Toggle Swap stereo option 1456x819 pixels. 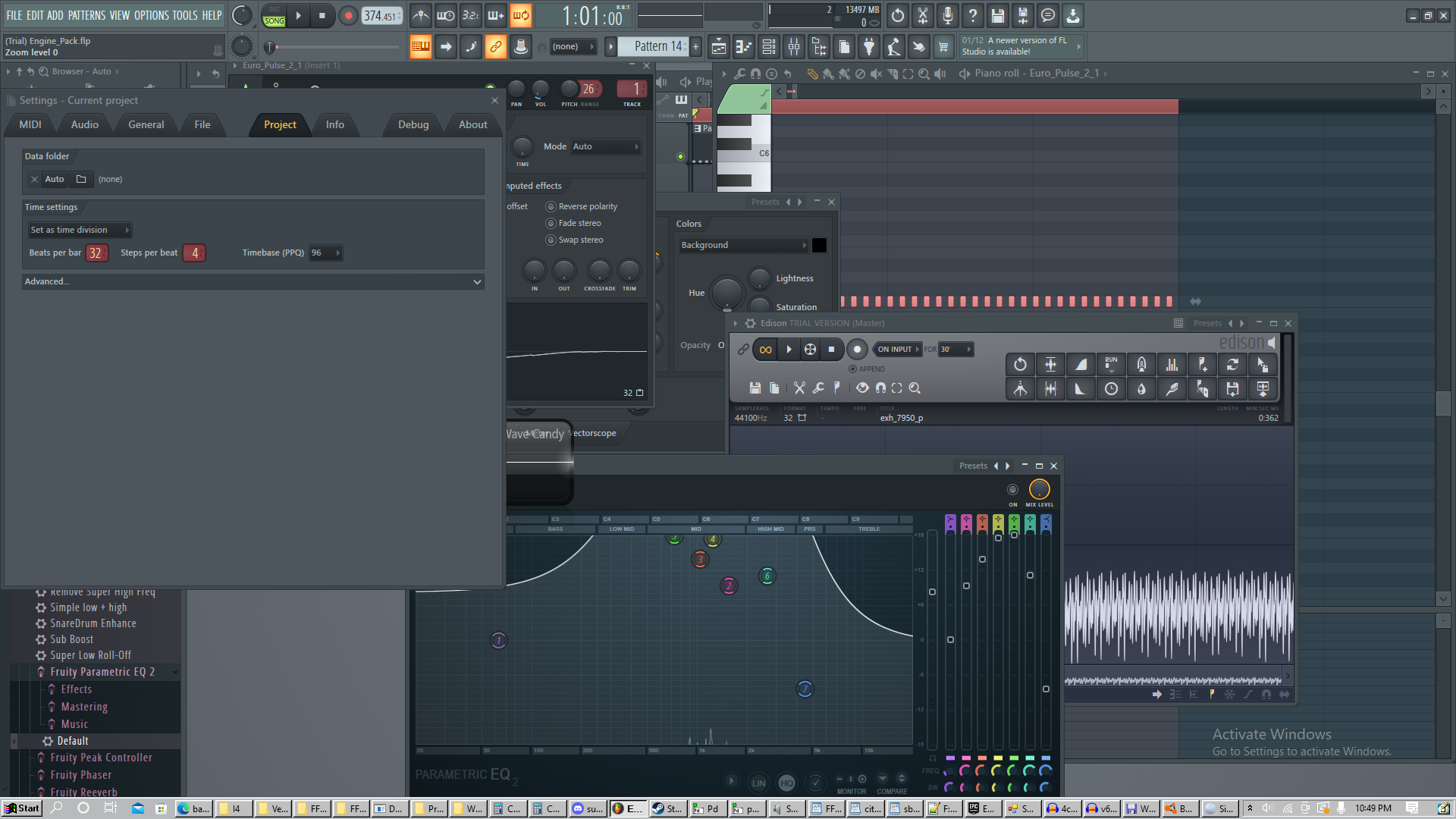coord(551,240)
